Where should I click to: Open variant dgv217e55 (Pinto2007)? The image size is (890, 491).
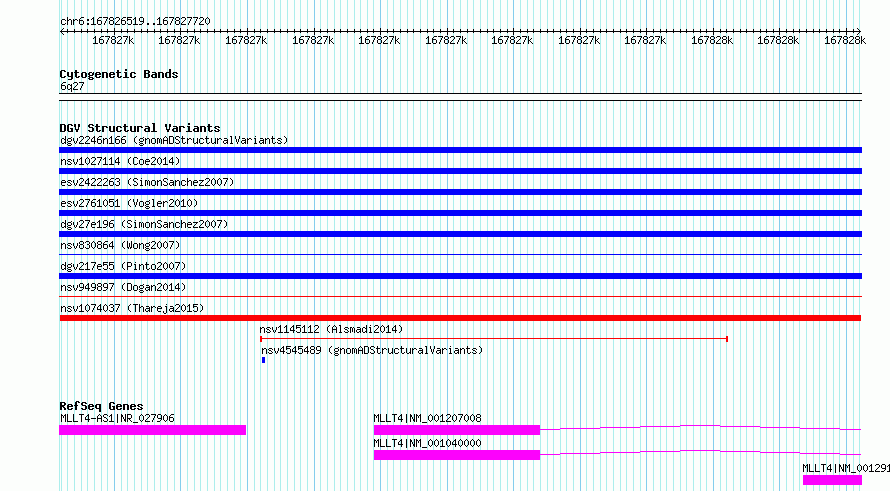coord(123,266)
